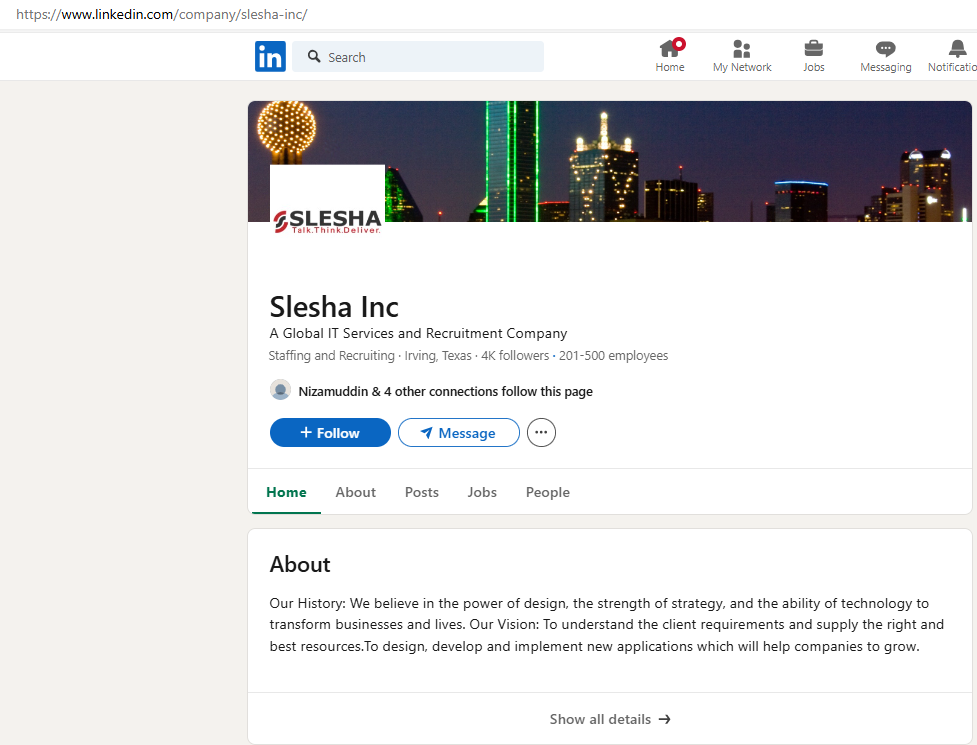Select the Home tab on company page
The width and height of the screenshot is (977, 745).
pyautogui.click(x=286, y=492)
